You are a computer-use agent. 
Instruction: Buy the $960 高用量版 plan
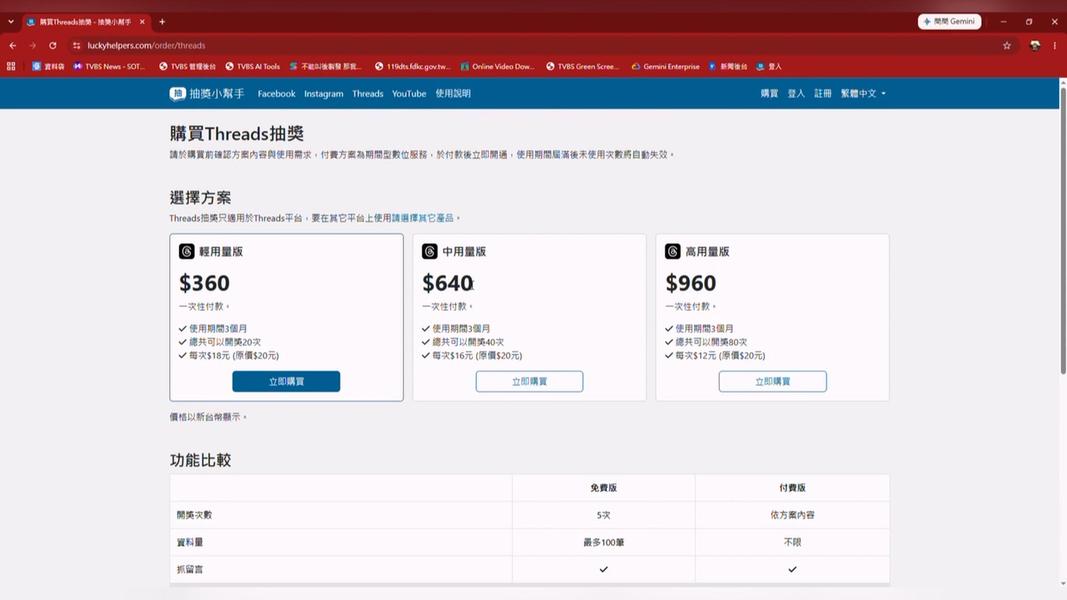tap(772, 381)
